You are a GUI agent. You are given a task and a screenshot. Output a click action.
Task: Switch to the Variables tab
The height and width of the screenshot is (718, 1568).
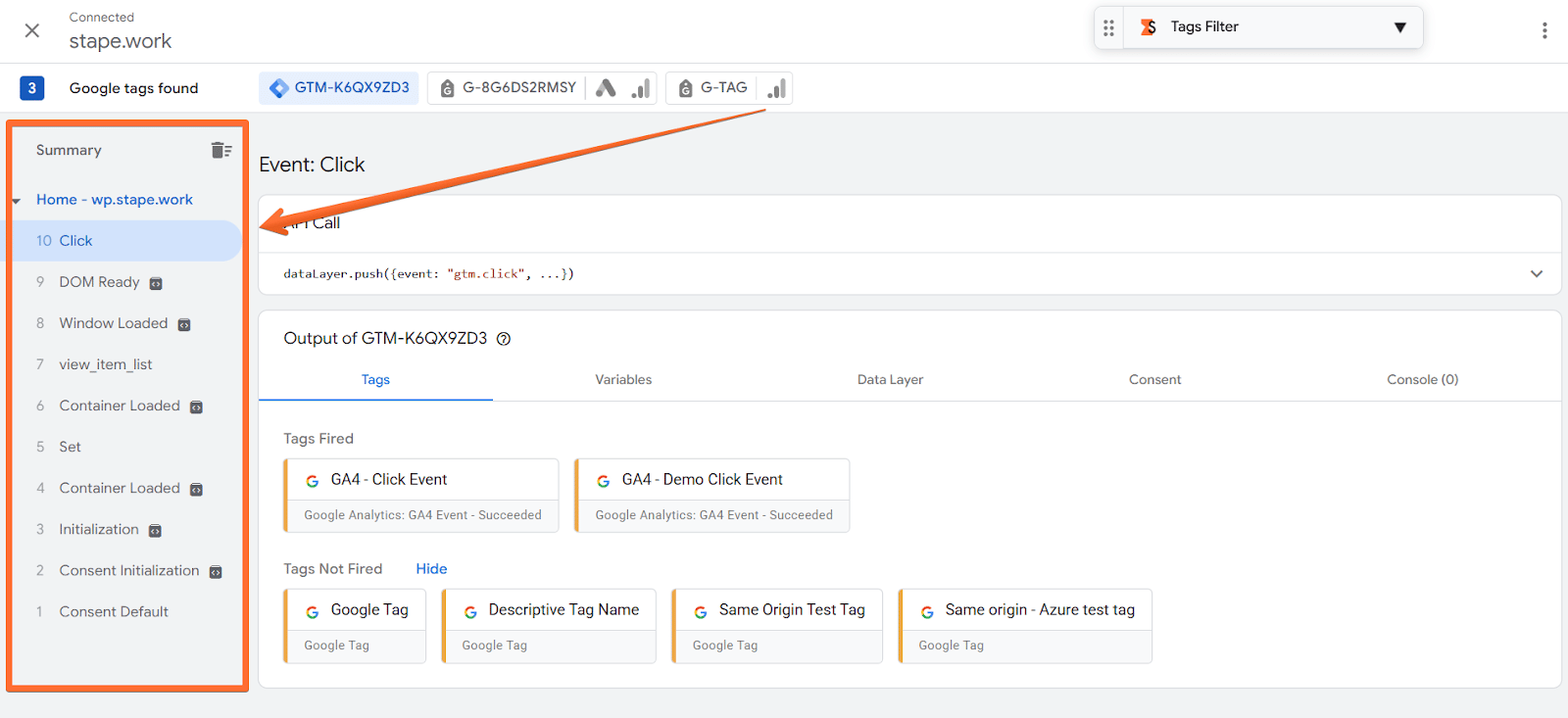[623, 380]
